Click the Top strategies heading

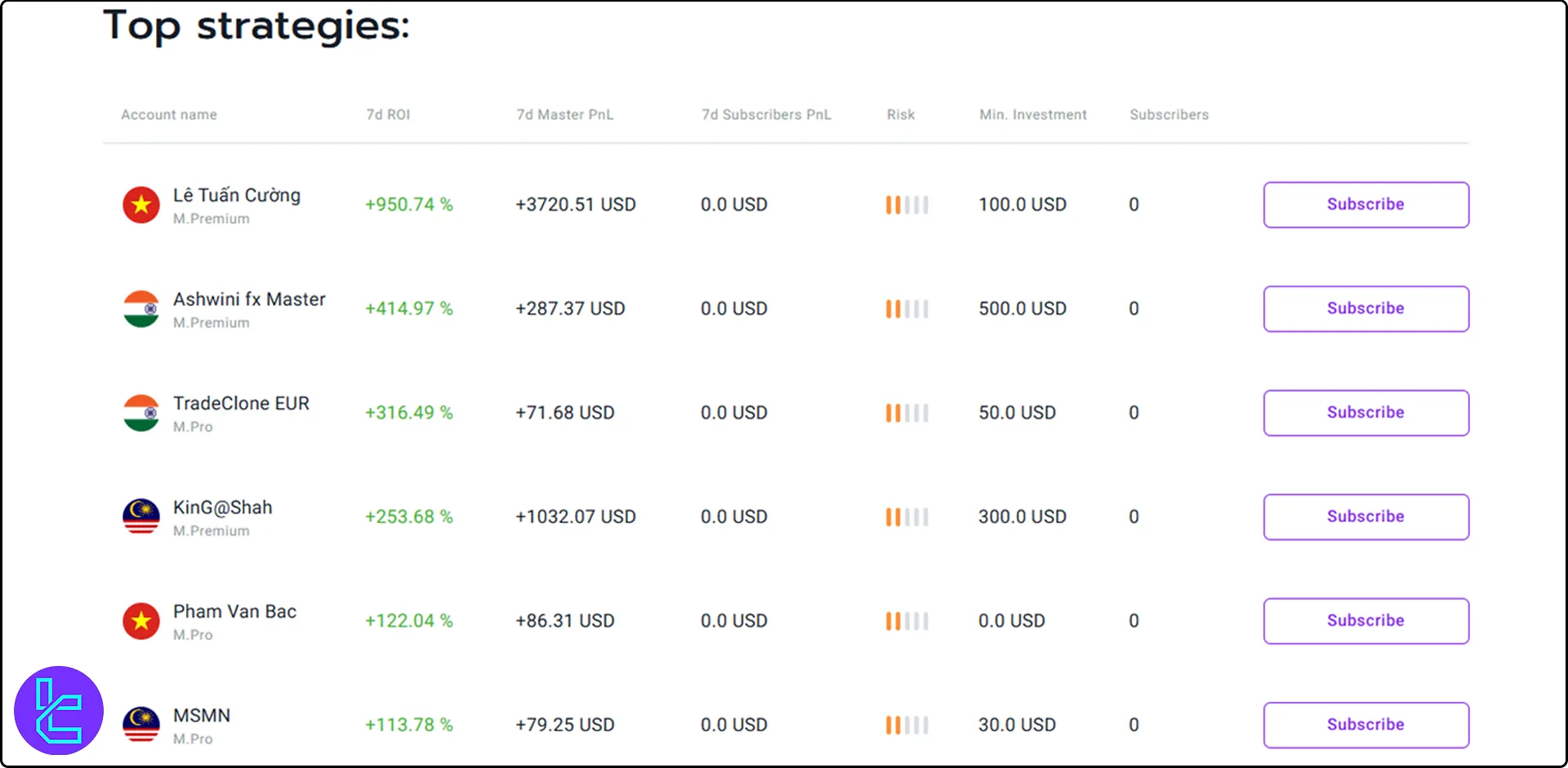[256, 26]
